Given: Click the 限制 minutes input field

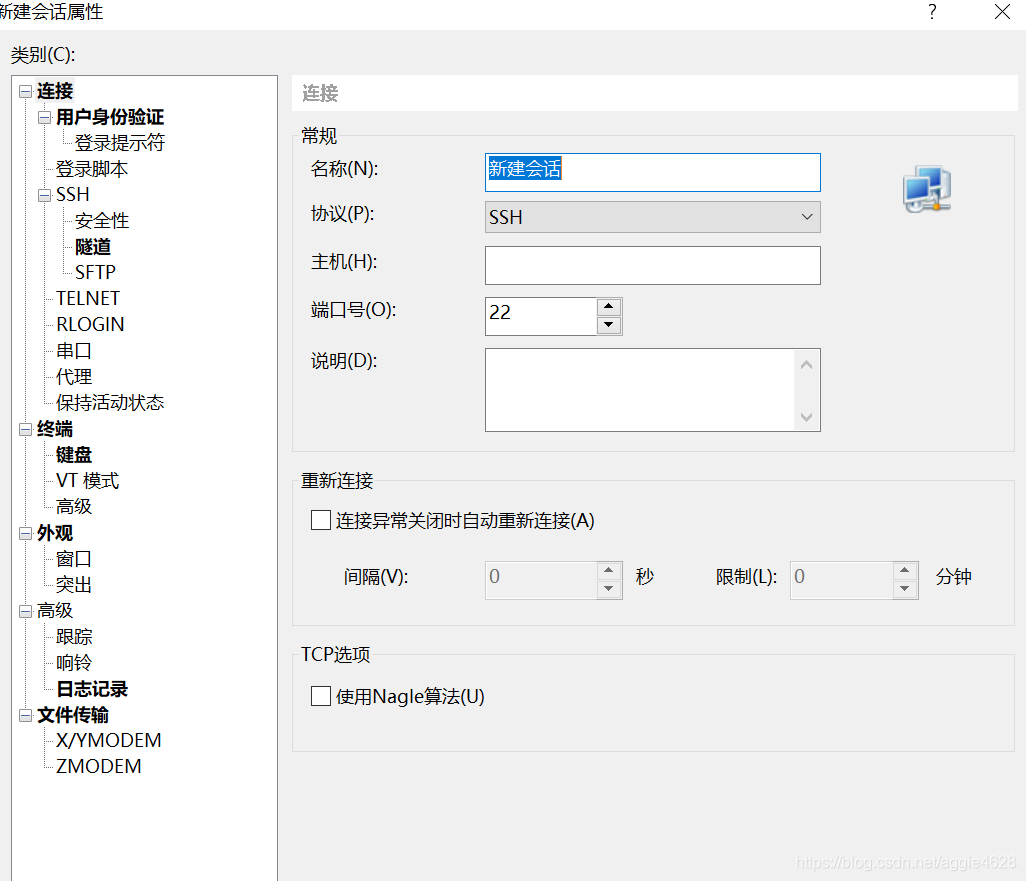Looking at the screenshot, I should [841, 580].
